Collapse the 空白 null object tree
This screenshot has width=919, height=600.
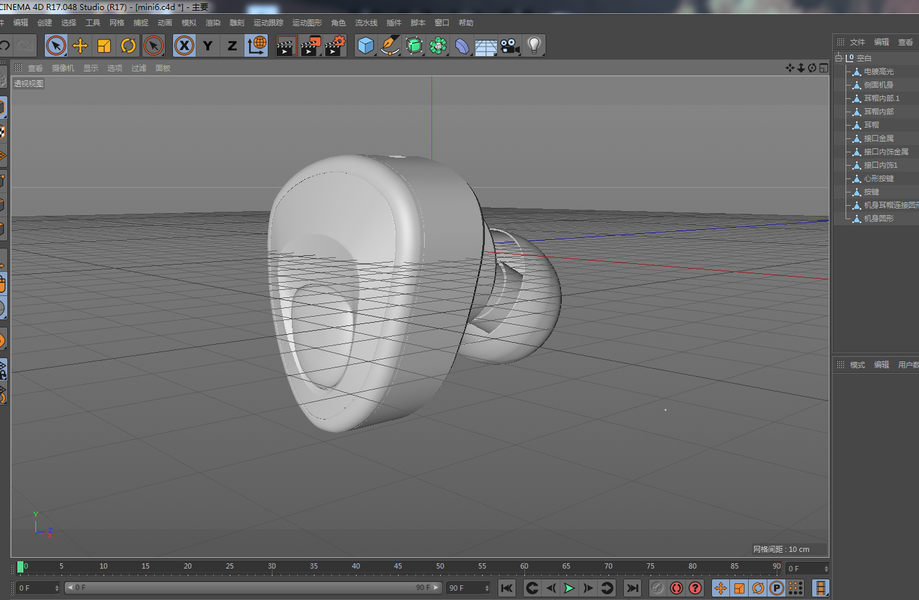(x=839, y=57)
